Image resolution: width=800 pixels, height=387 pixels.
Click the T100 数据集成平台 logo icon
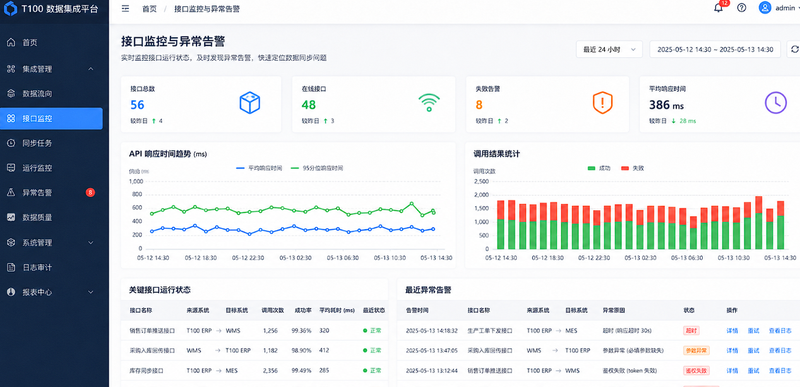click(x=10, y=9)
